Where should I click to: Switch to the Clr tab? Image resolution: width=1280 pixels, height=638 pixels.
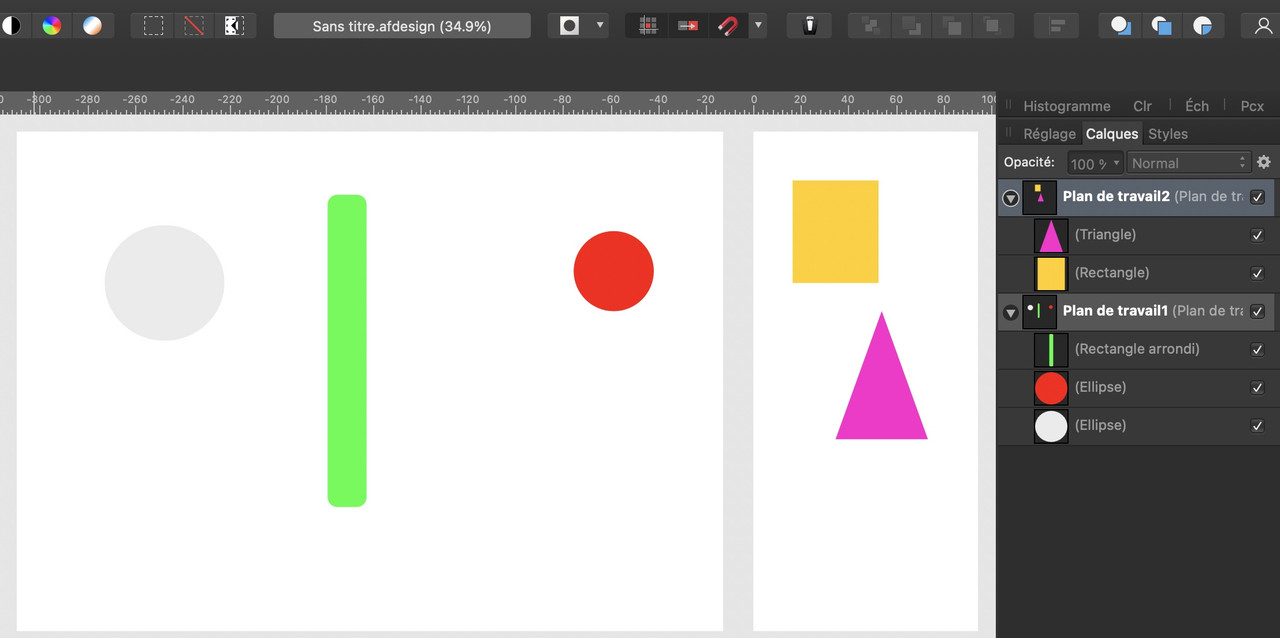pos(1142,106)
